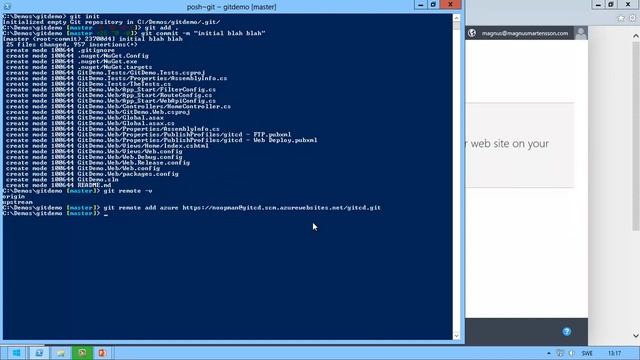Click the '25 files changed' output line
The image size is (640, 360).
[71, 44]
